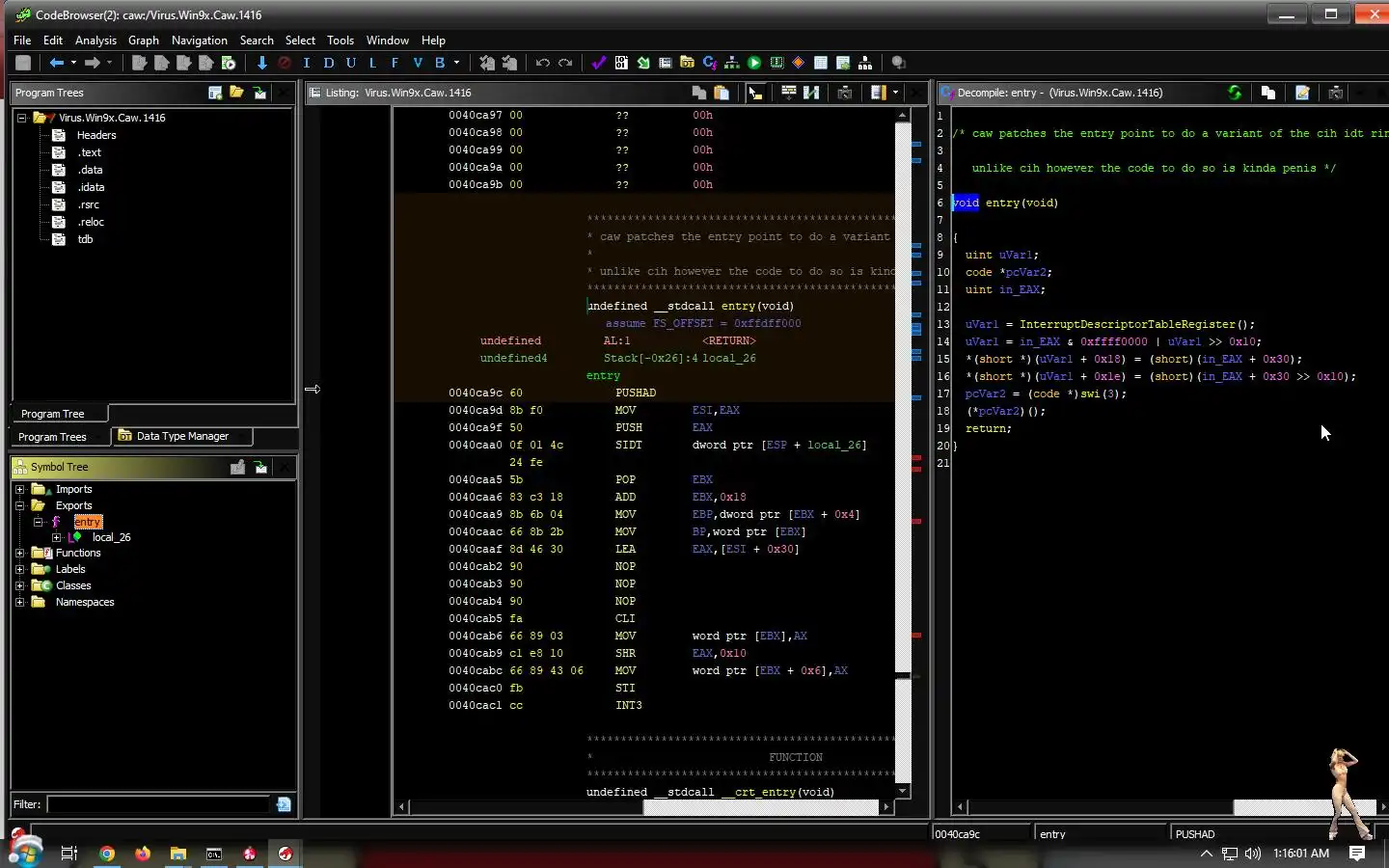Click the Save program toolbar icon
Image resolution: width=1389 pixels, height=868 pixels.
point(23,63)
